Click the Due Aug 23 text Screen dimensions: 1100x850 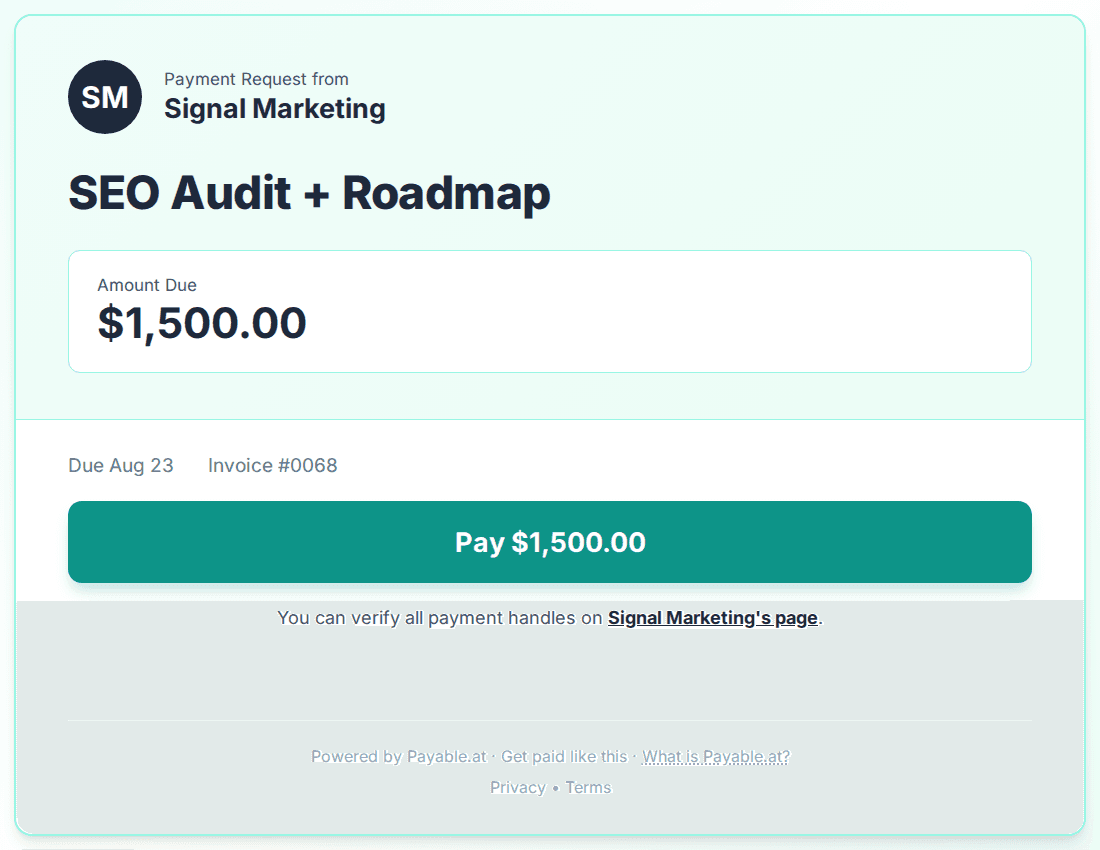(x=121, y=466)
